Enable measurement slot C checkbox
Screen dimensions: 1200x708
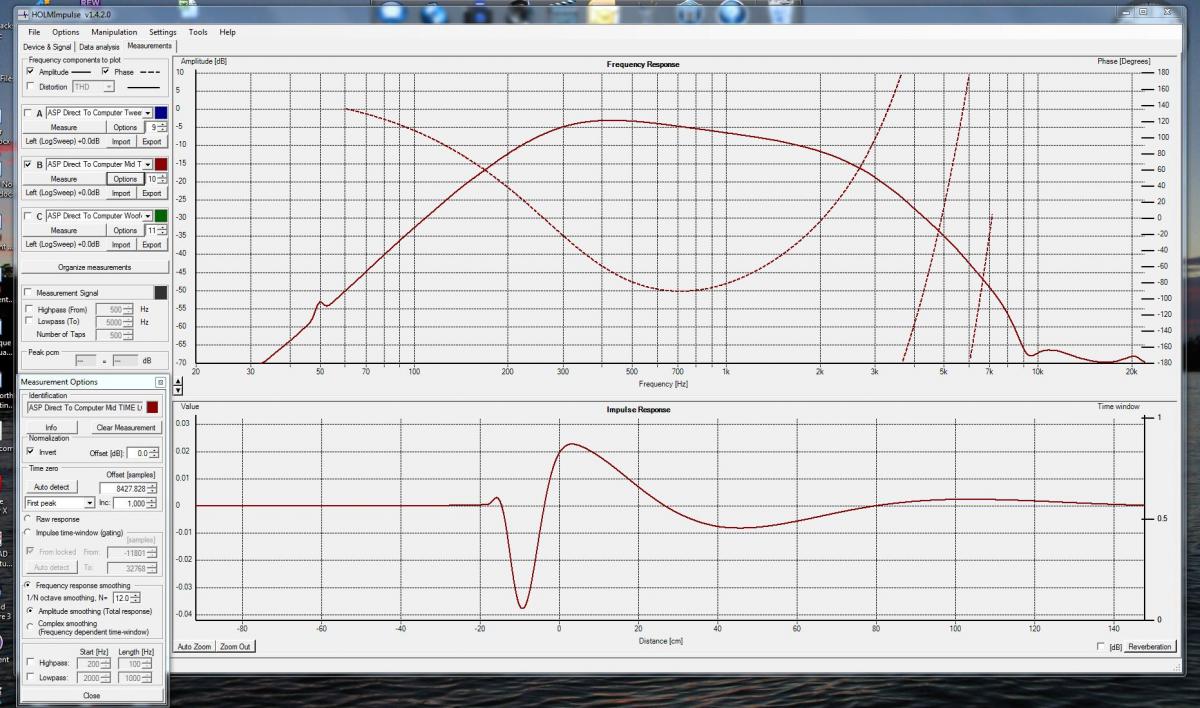(x=28, y=216)
